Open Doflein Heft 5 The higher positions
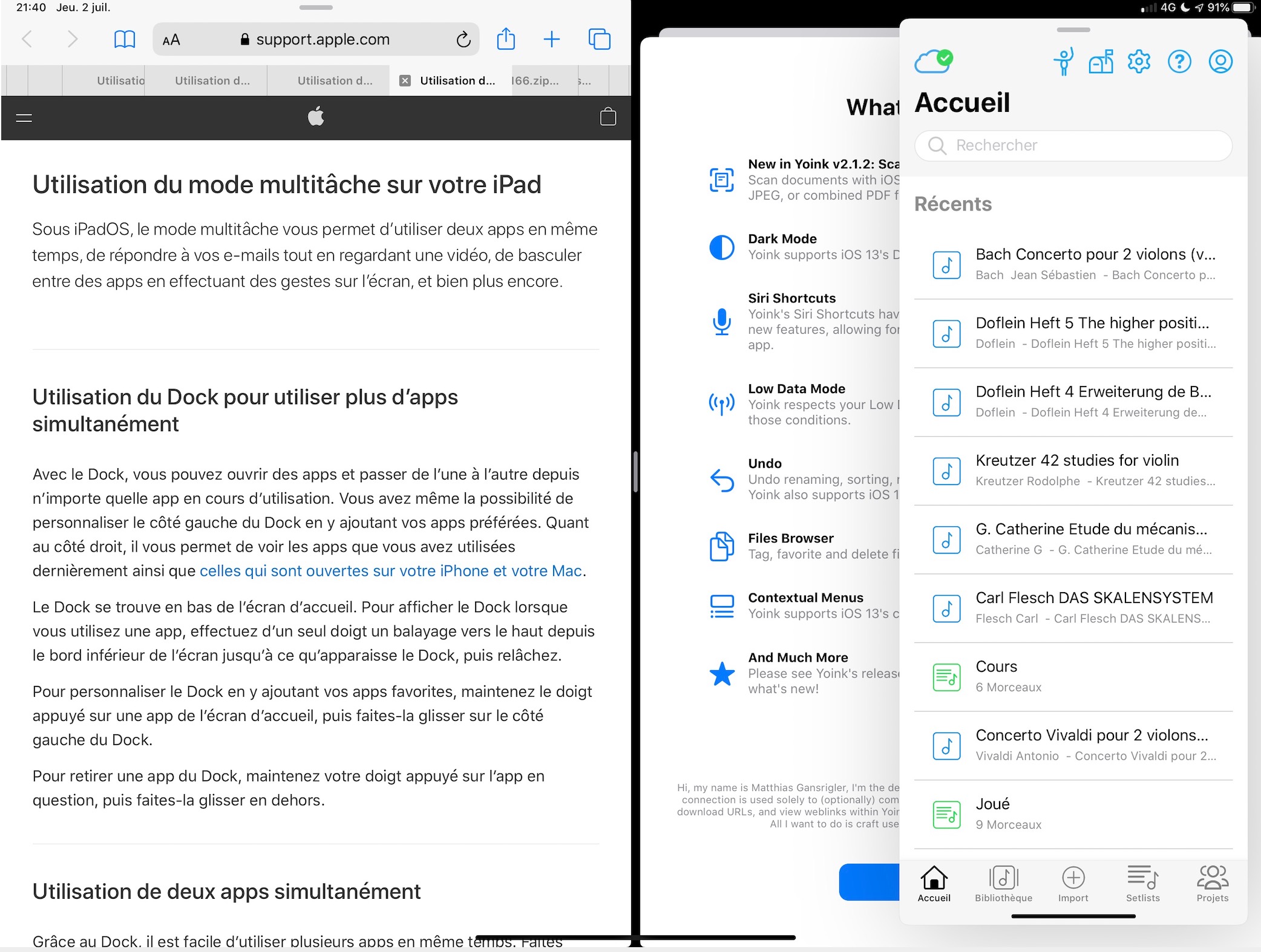This screenshot has width=1261, height=952. pos(1073,333)
